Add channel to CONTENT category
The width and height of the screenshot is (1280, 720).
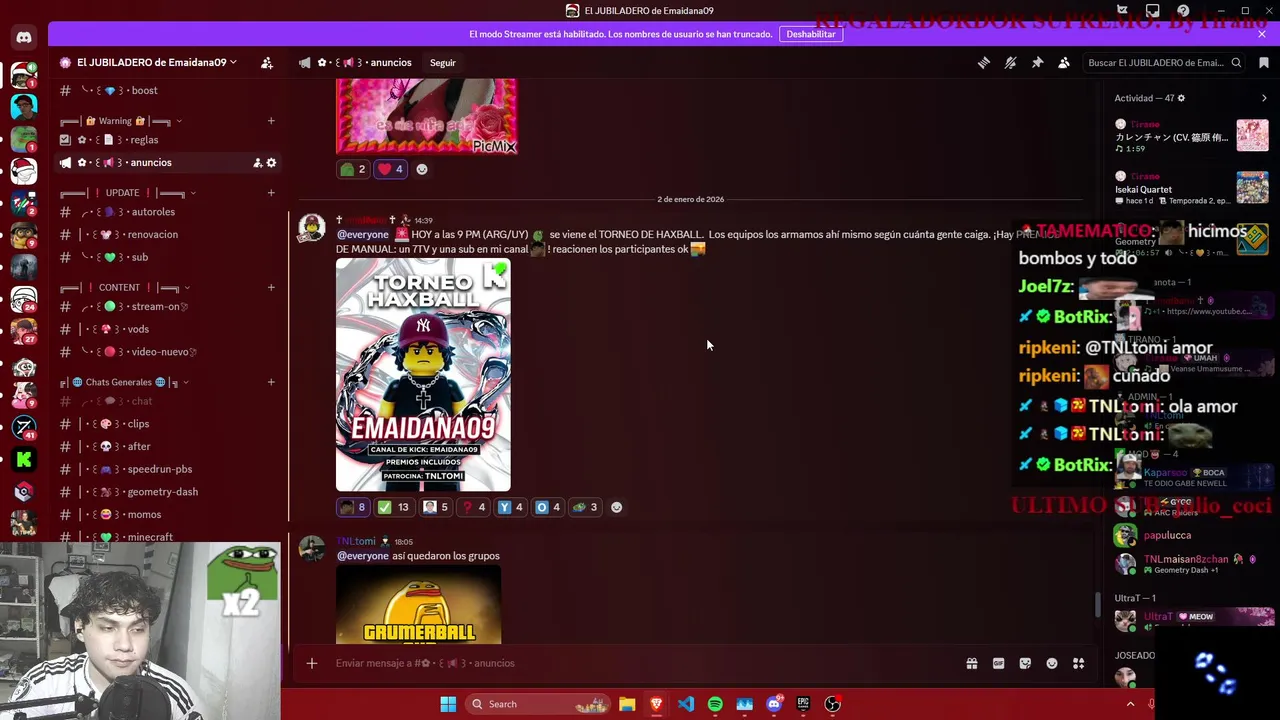(x=271, y=288)
